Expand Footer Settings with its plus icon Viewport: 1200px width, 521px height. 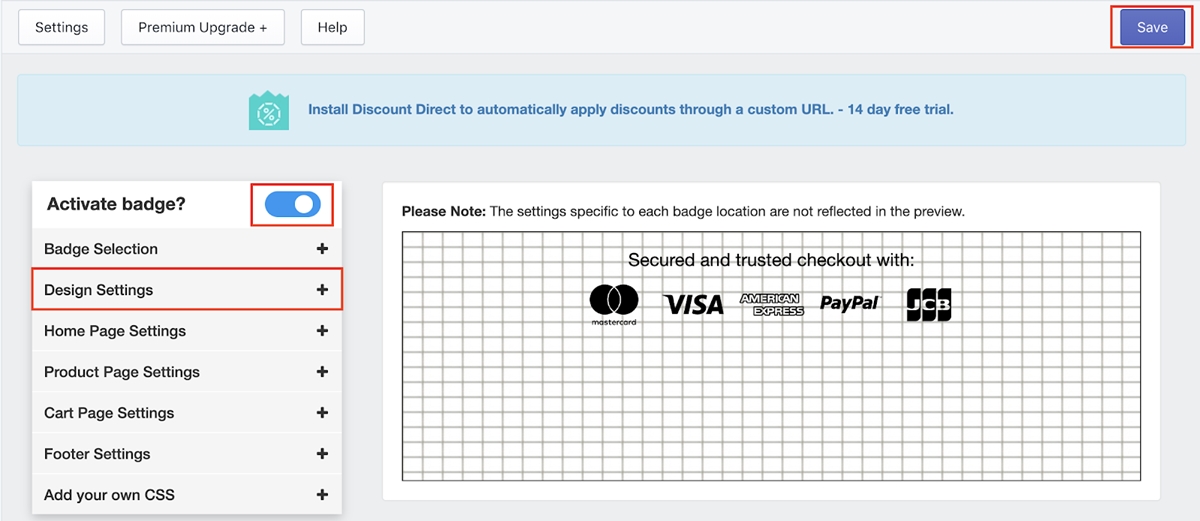point(322,454)
